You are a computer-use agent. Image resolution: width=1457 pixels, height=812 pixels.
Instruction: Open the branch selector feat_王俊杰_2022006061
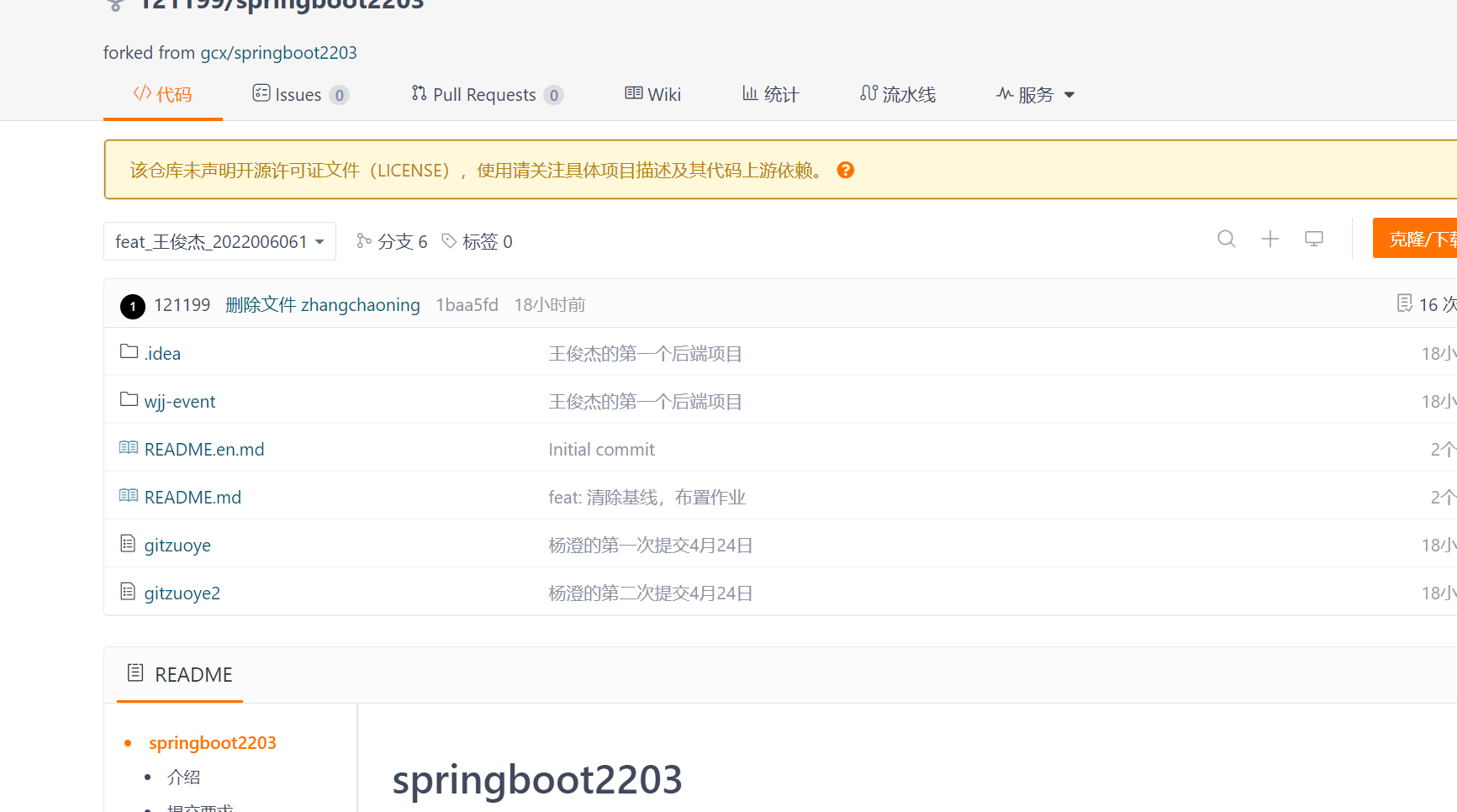[219, 241]
